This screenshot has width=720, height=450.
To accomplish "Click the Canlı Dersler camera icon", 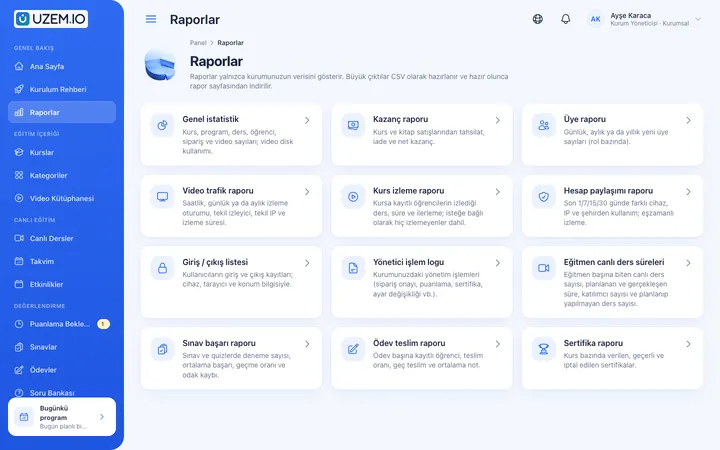I will (19, 238).
